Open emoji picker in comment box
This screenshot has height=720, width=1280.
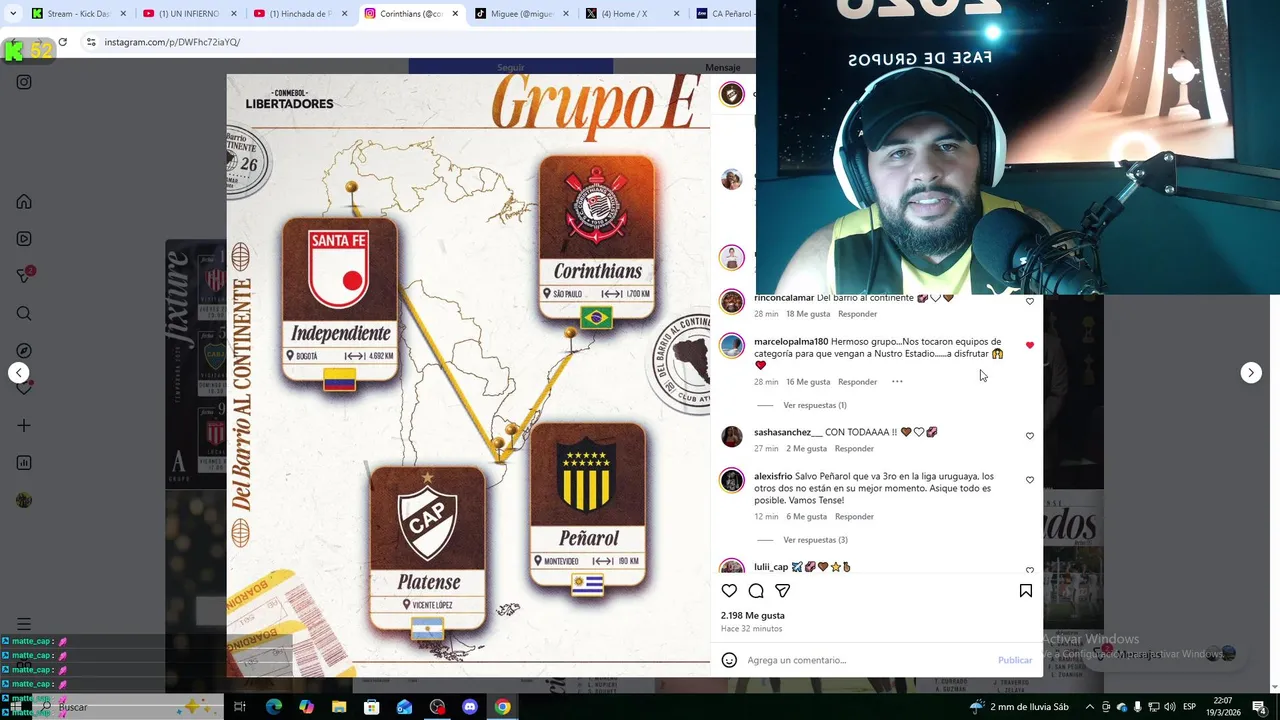[729, 660]
